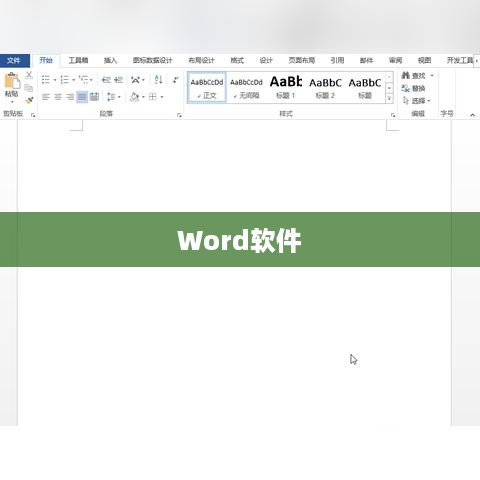
Task: Open the 查找 find dropdown arrow
Action: [432, 76]
